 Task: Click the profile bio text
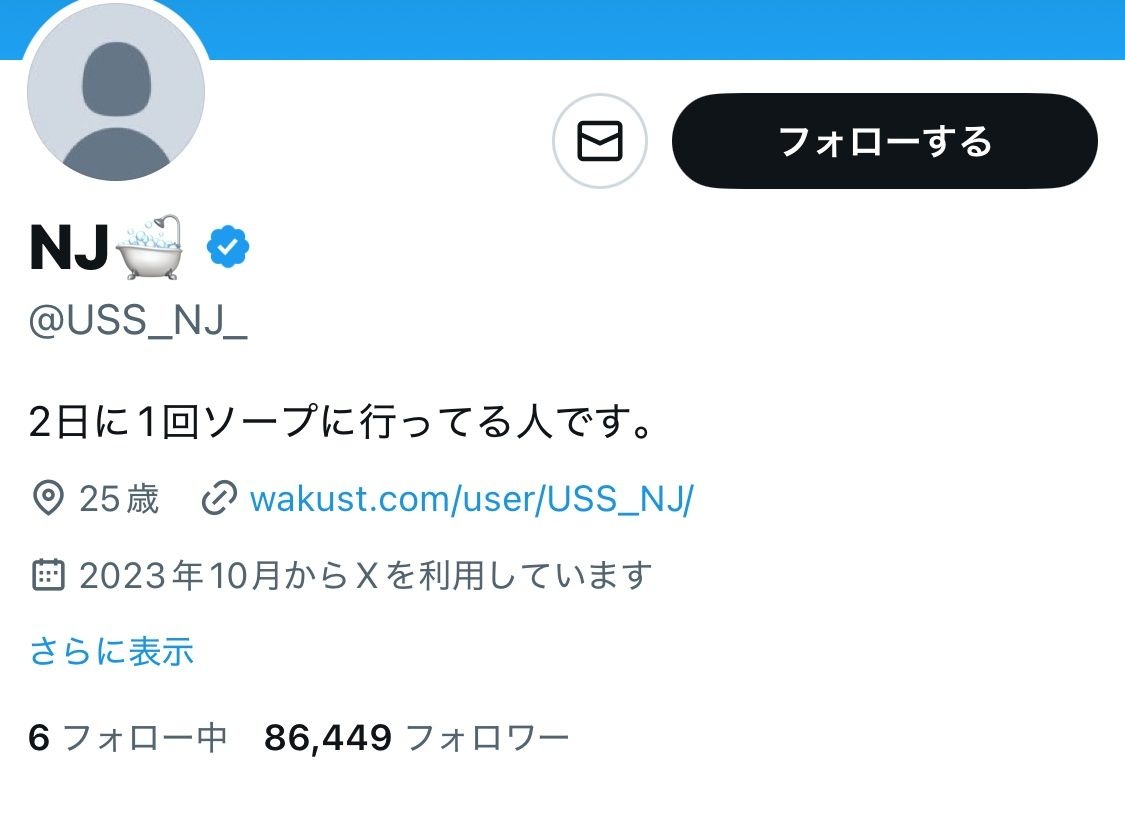(x=340, y=421)
